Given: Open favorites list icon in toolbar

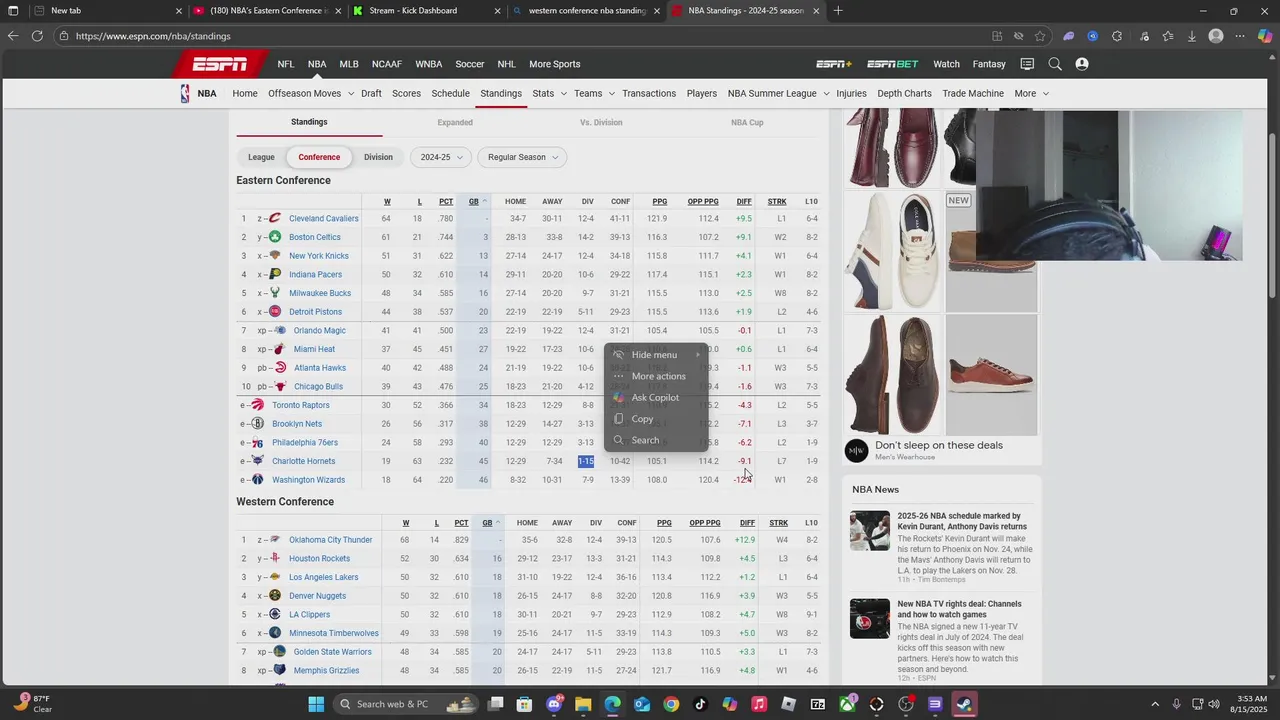Looking at the screenshot, I should tap(1167, 36).
